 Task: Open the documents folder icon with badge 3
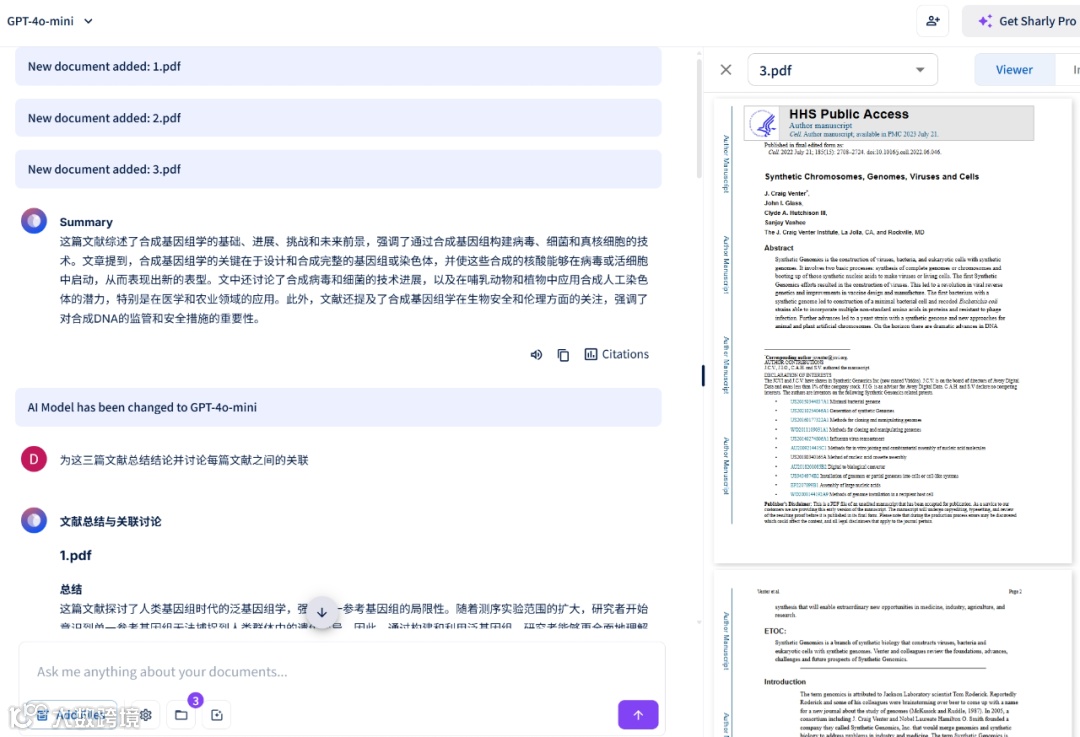tap(181, 715)
